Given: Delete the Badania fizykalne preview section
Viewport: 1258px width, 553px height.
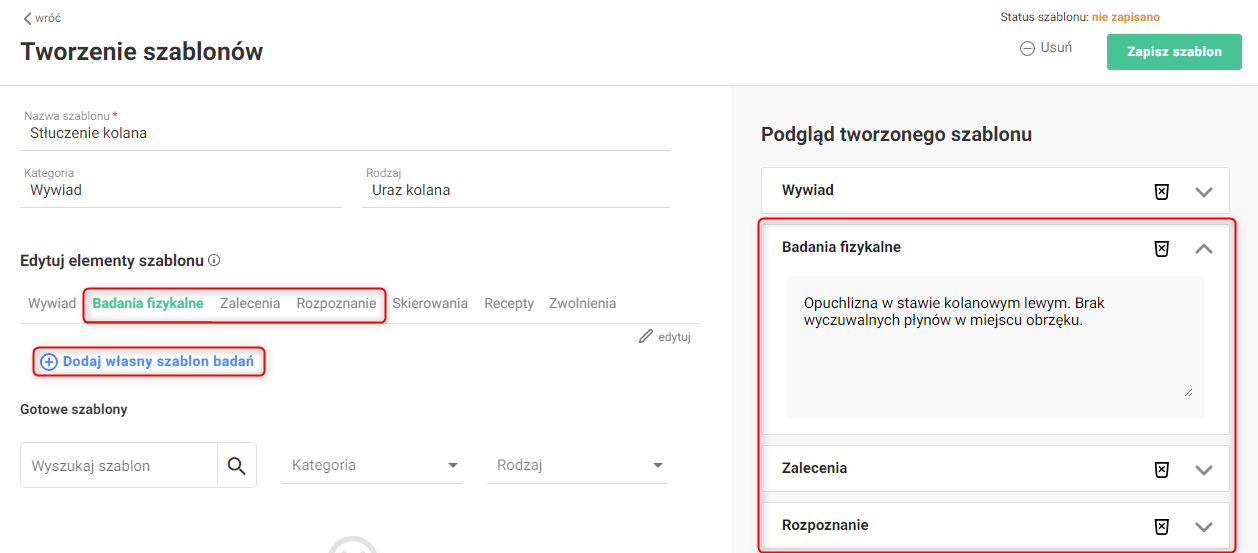Looking at the screenshot, I should (1162, 248).
